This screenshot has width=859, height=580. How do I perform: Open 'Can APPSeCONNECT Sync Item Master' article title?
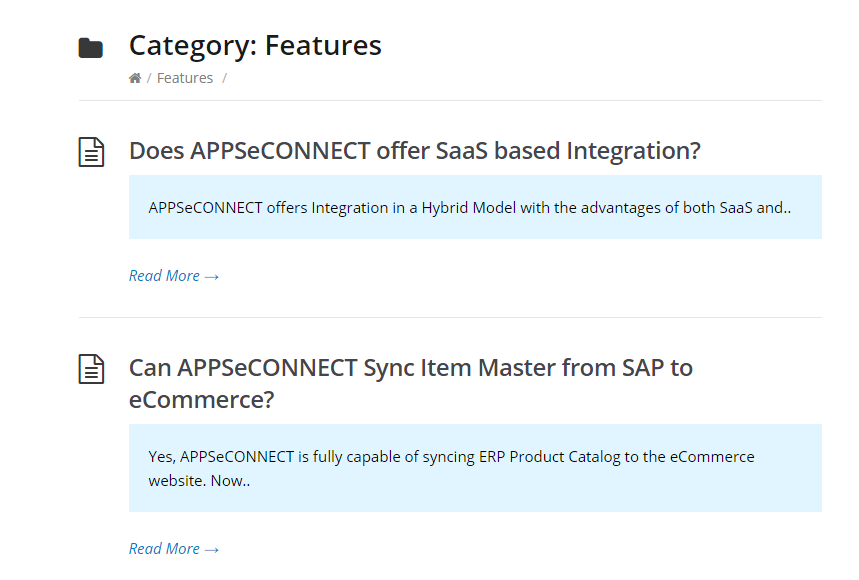(x=411, y=383)
